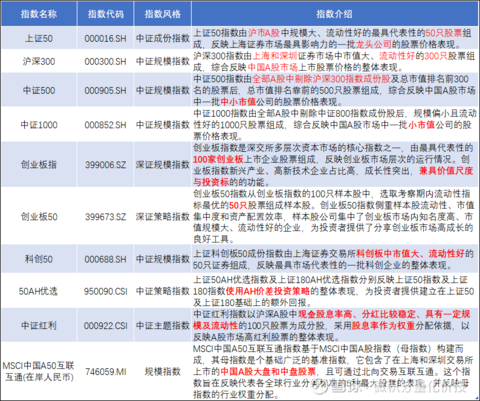The image size is (480, 401).
Task: Select the 50AH优选 index name cell
Action: click(39, 291)
